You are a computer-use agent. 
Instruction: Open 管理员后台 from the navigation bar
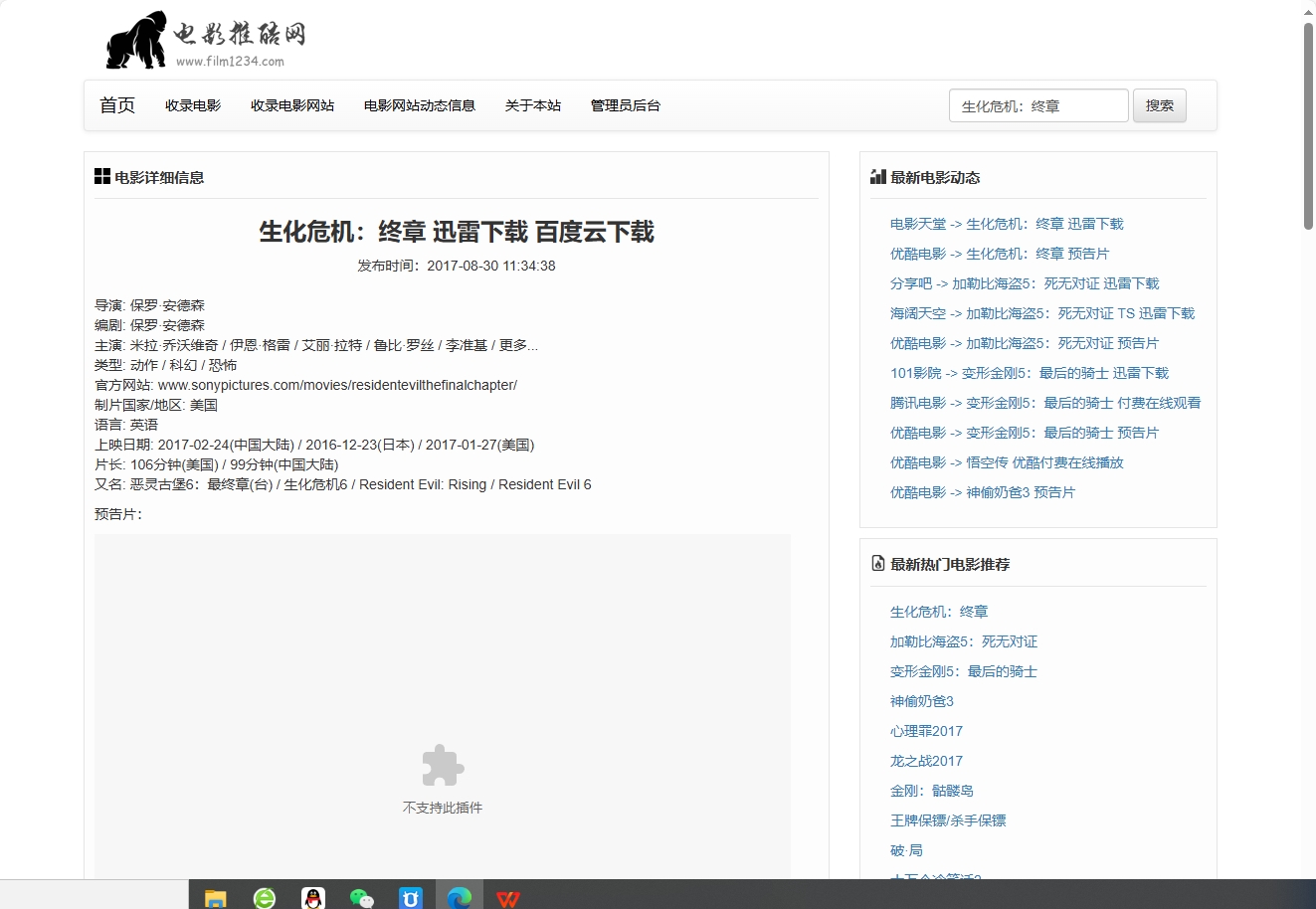point(625,104)
